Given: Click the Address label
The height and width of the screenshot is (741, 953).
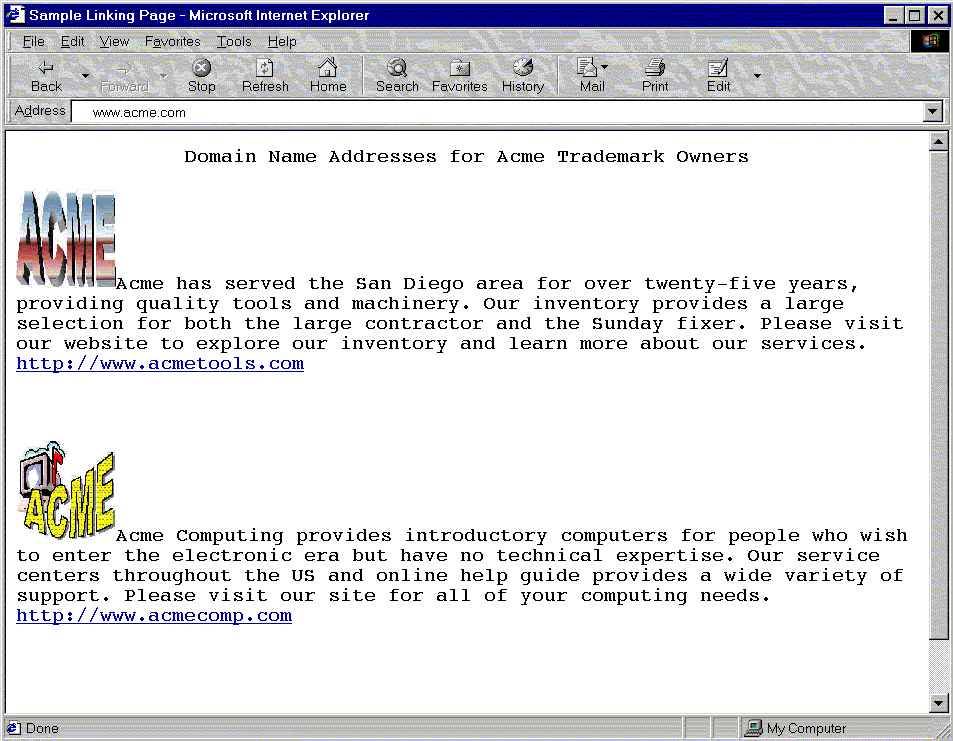Looking at the screenshot, I should point(40,111).
